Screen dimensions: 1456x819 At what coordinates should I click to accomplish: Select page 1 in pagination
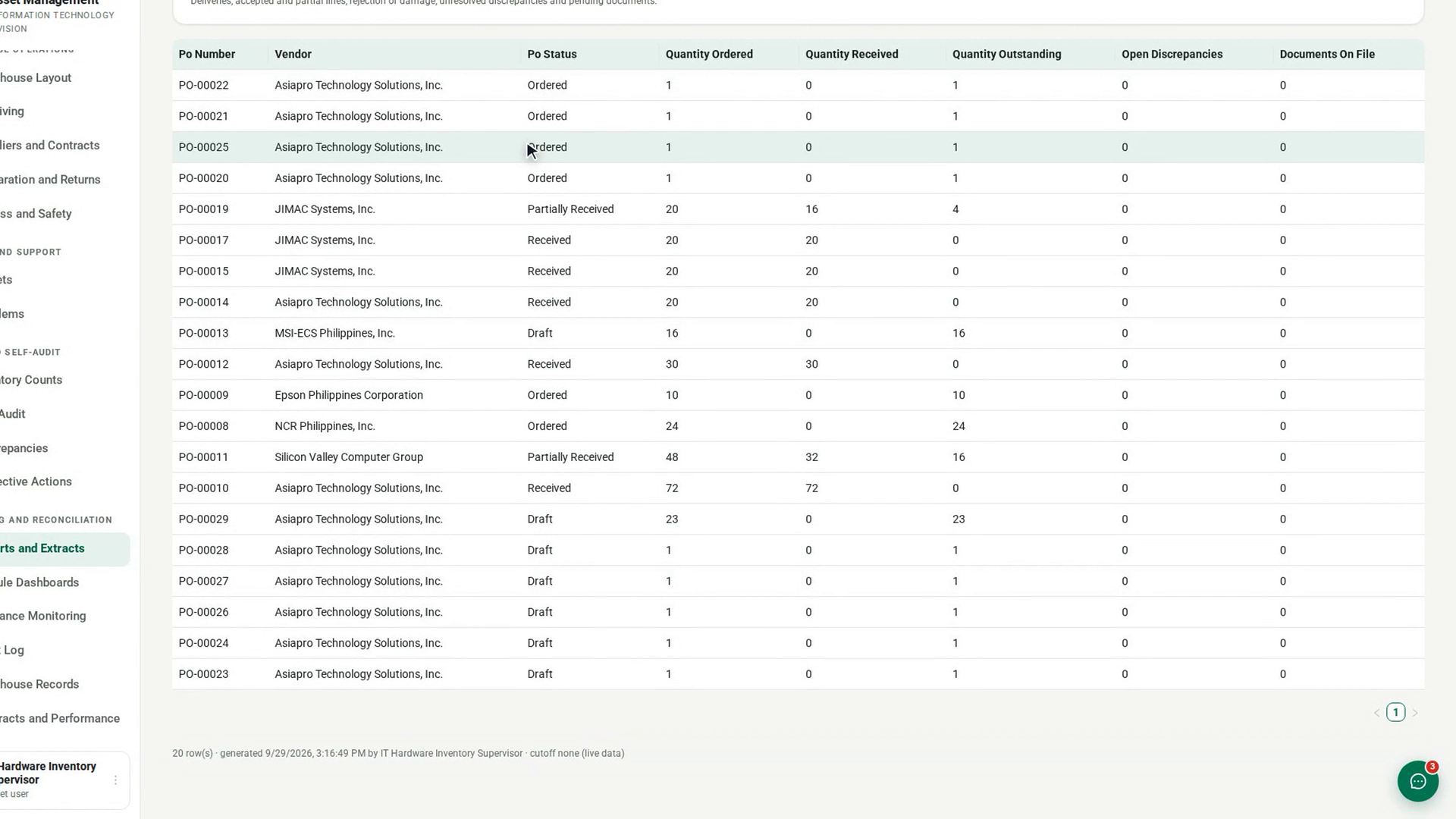tap(1395, 712)
